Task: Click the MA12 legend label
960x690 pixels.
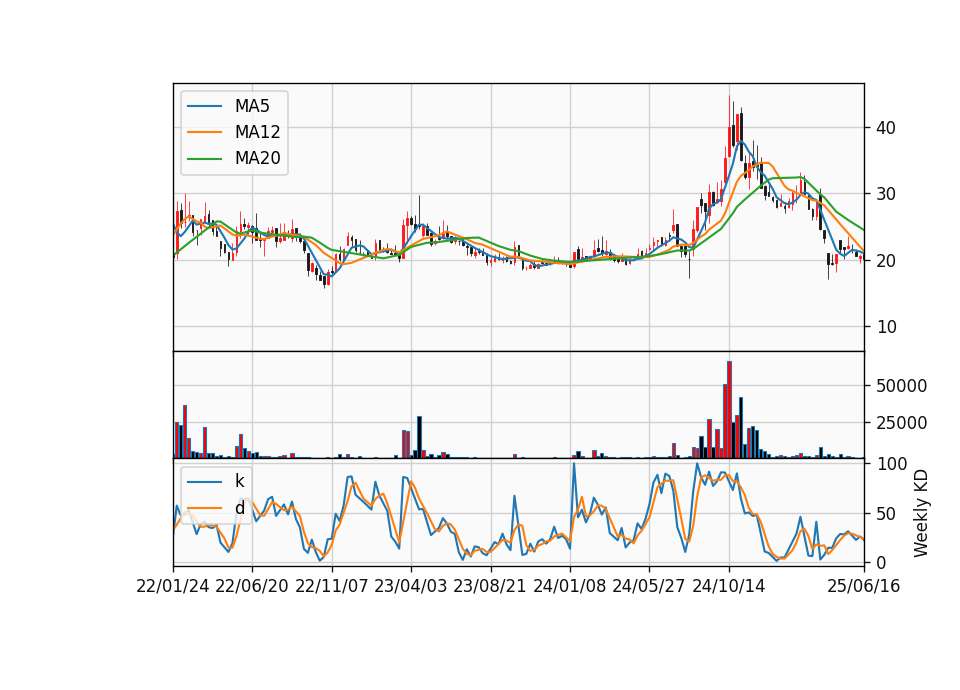Action: [257, 132]
